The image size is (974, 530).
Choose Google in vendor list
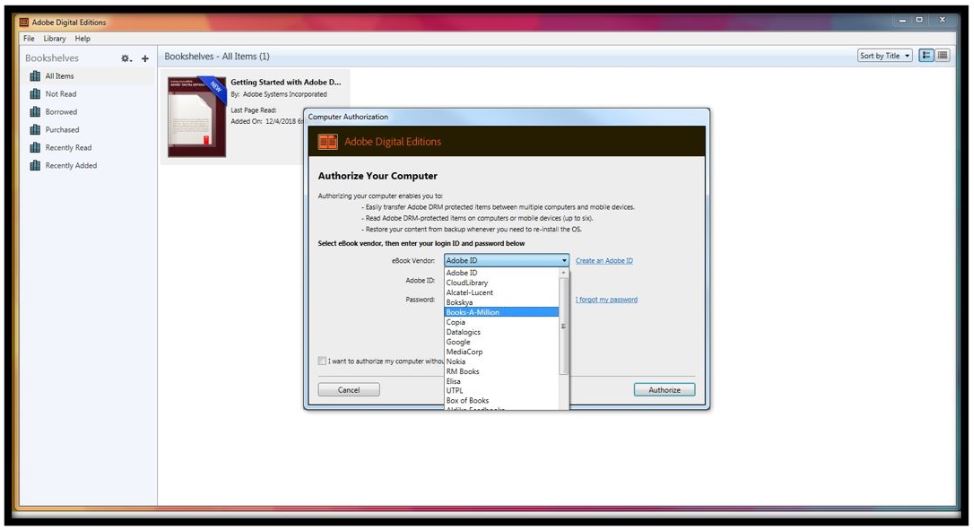(x=502, y=342)
